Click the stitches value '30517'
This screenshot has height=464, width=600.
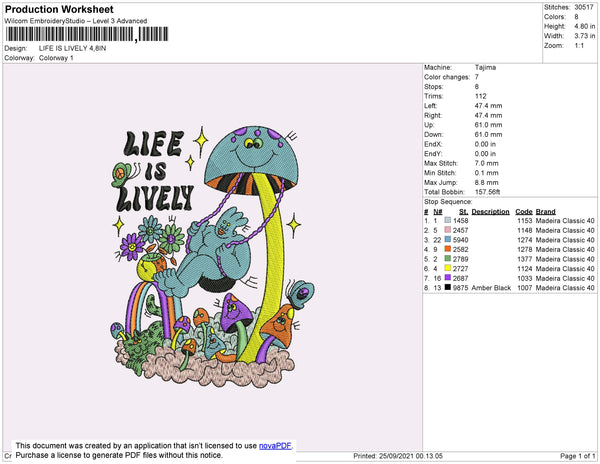point(584,7)
